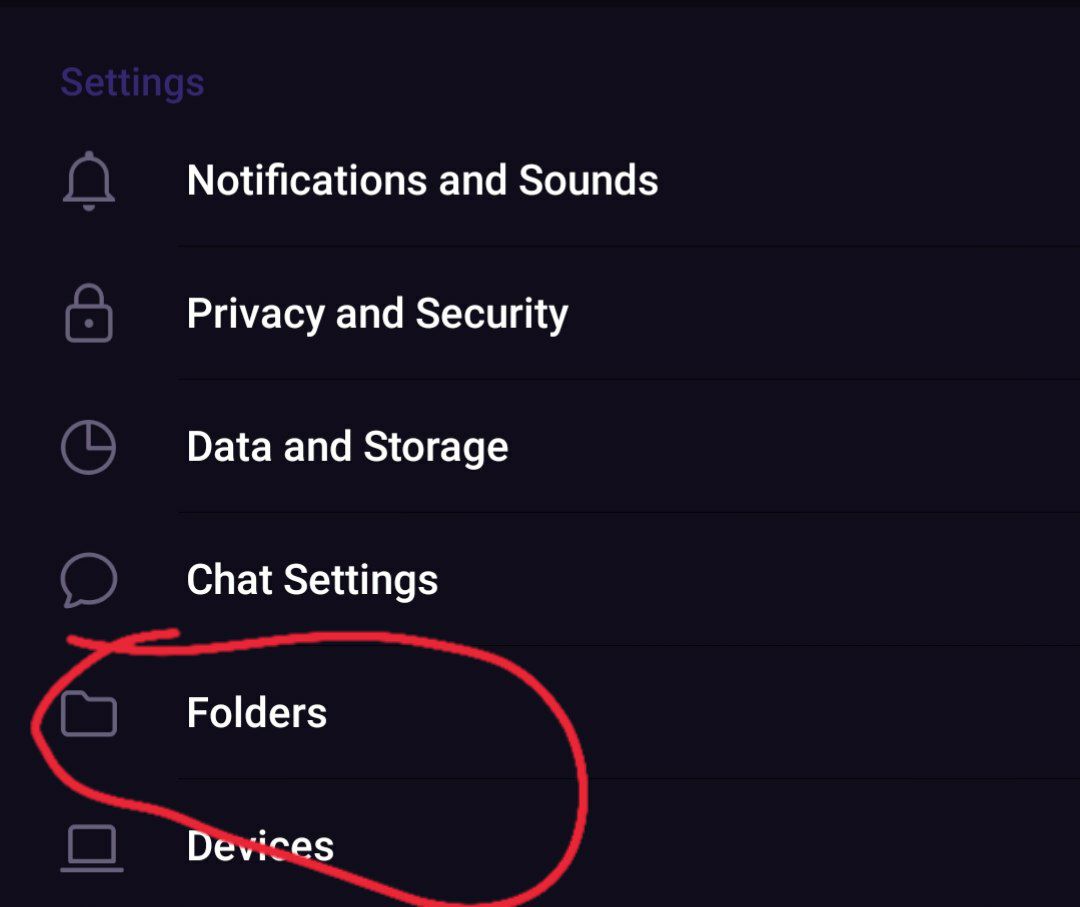Click the Settings section header
The height and width of the screenshot is (907, 1080).
pos(132,83)
